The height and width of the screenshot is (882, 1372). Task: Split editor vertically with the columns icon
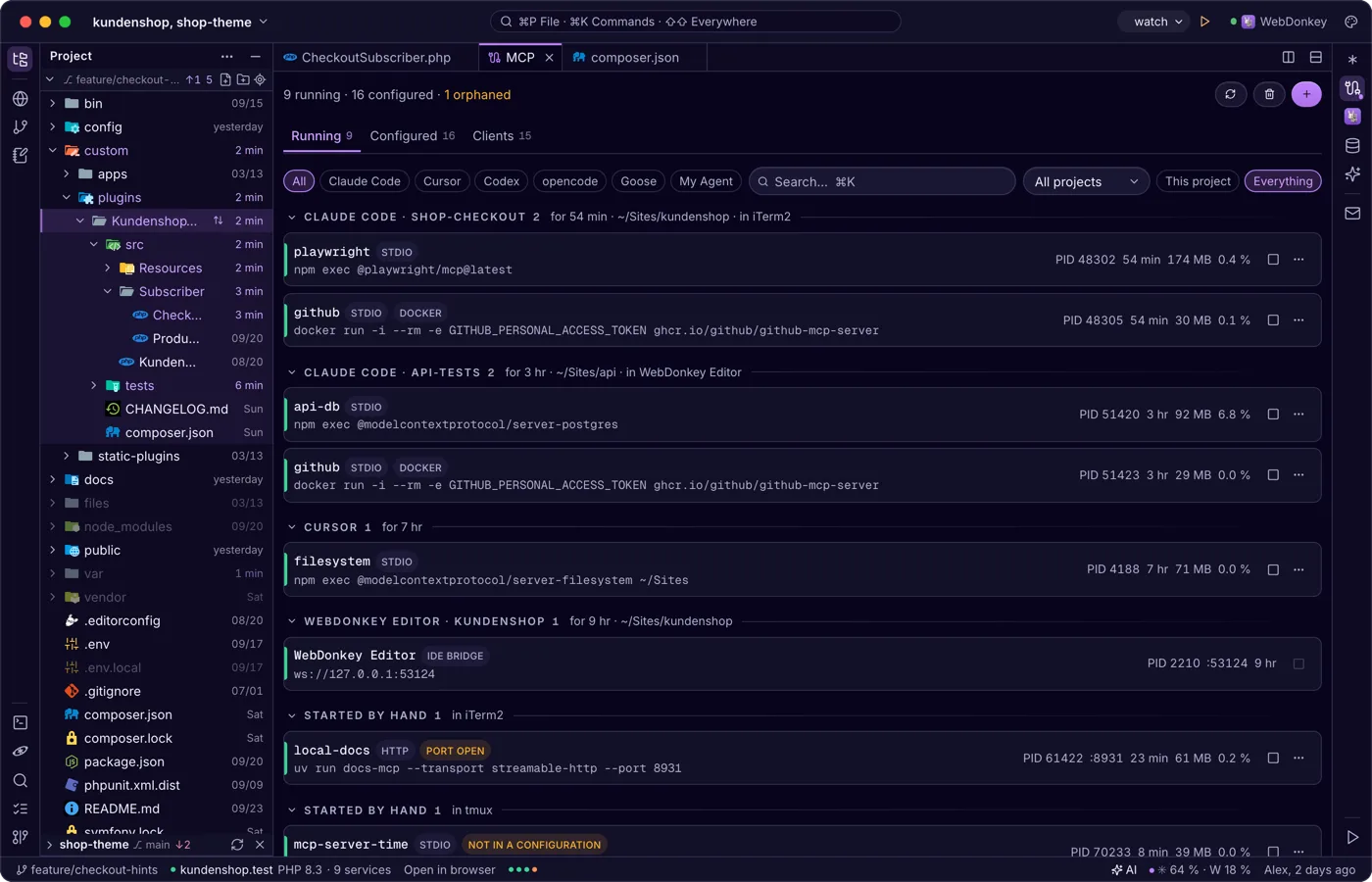point(1289,58)
